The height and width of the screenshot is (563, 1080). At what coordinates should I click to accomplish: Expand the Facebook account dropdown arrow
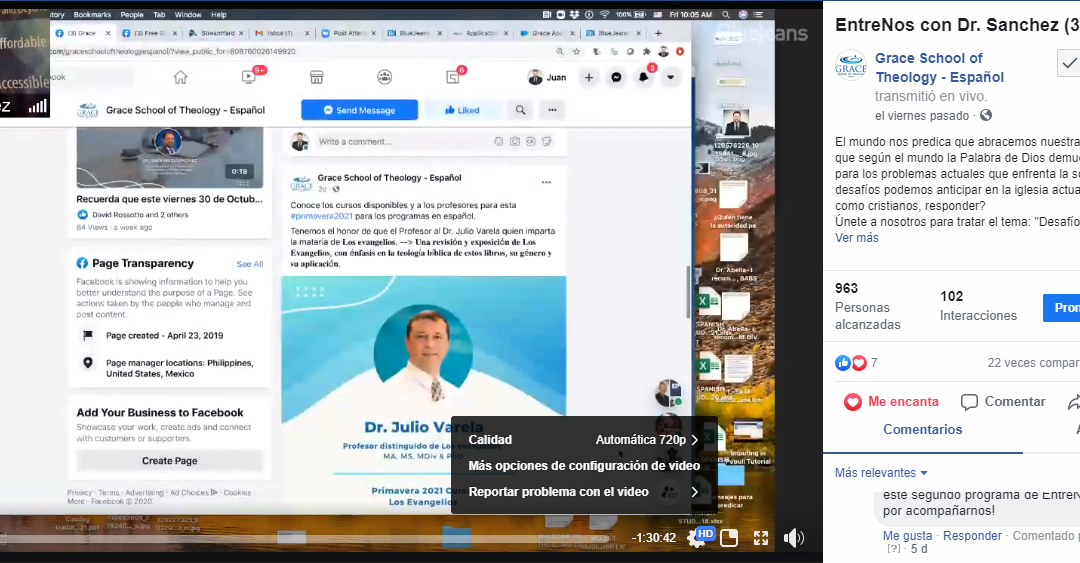coord(670,77)
